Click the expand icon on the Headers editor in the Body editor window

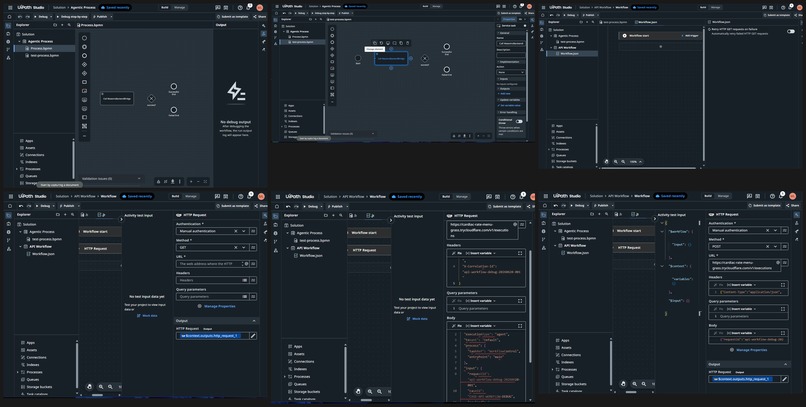(520, 253)
